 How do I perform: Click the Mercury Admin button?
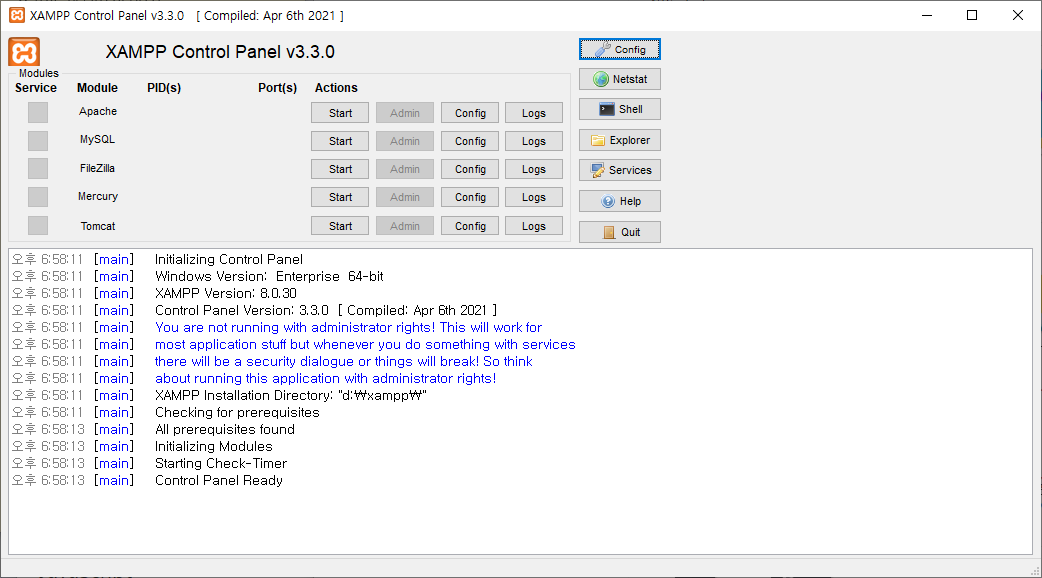[405, 197]
